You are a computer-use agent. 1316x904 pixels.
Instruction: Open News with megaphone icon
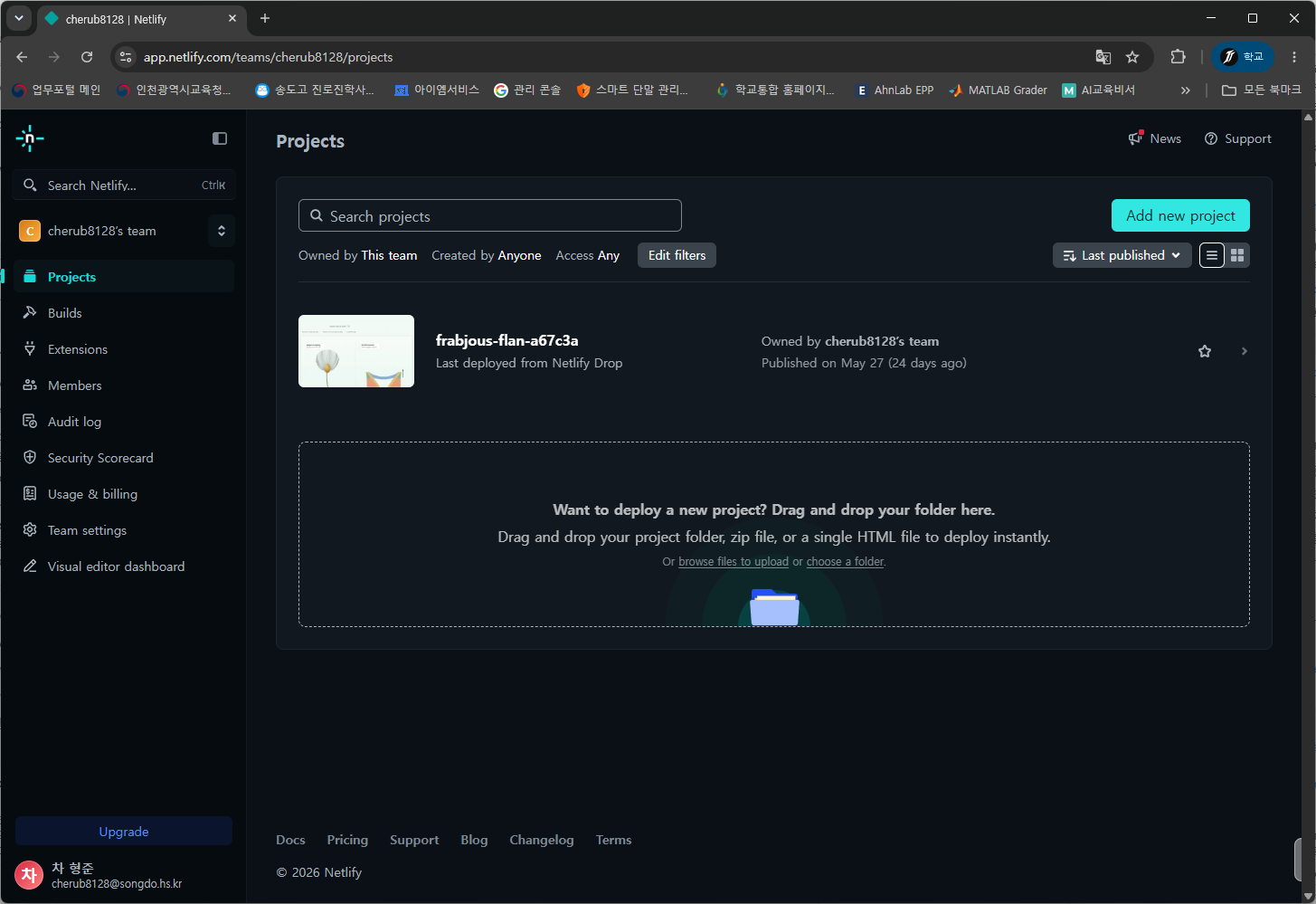click(1155, 138)
